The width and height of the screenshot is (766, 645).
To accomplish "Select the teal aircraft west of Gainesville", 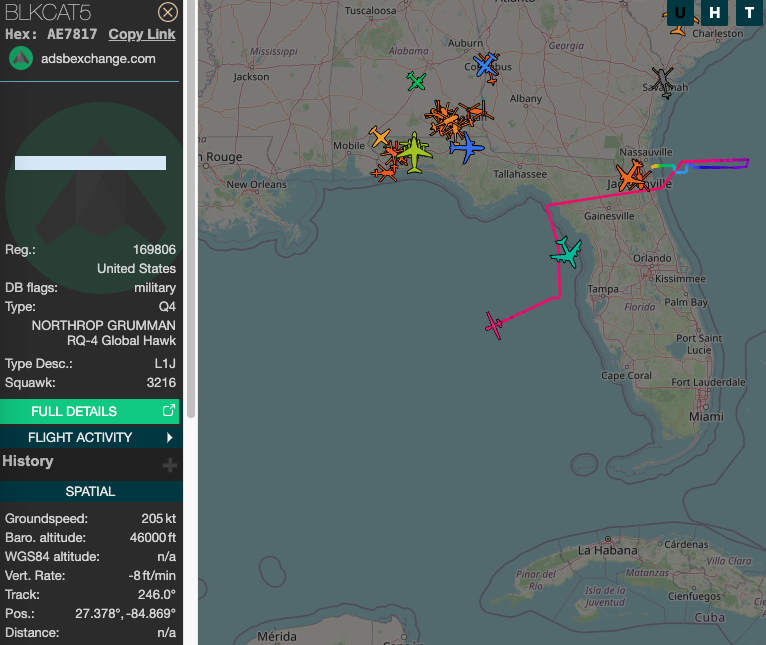I will [x=566, y=252].
